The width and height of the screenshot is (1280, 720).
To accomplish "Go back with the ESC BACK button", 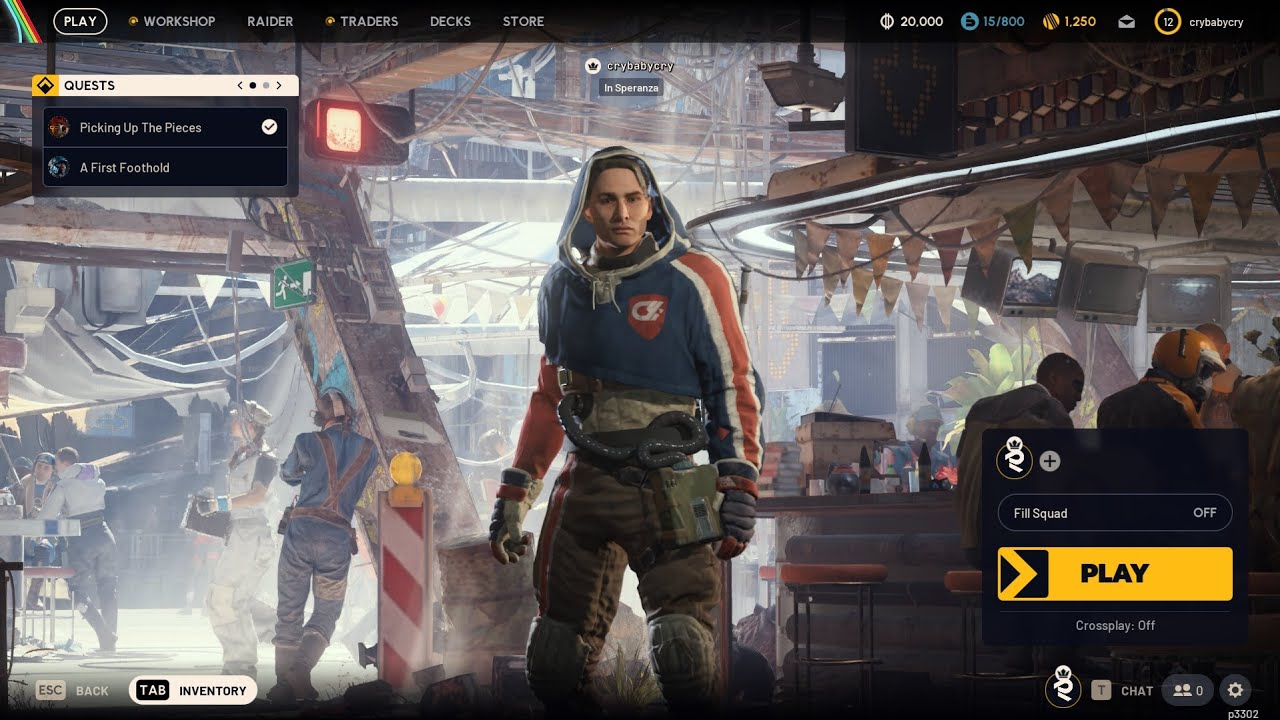I will coord(72,690).
